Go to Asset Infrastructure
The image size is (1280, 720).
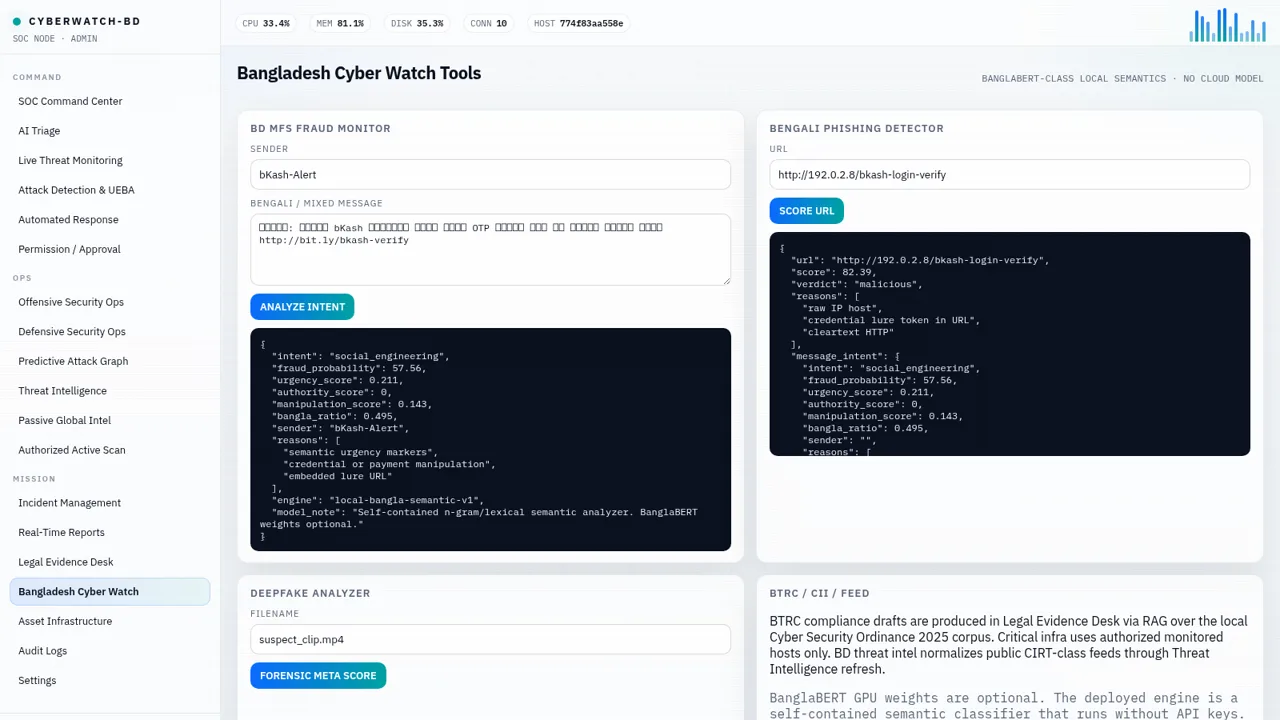[x=110, y=621]
